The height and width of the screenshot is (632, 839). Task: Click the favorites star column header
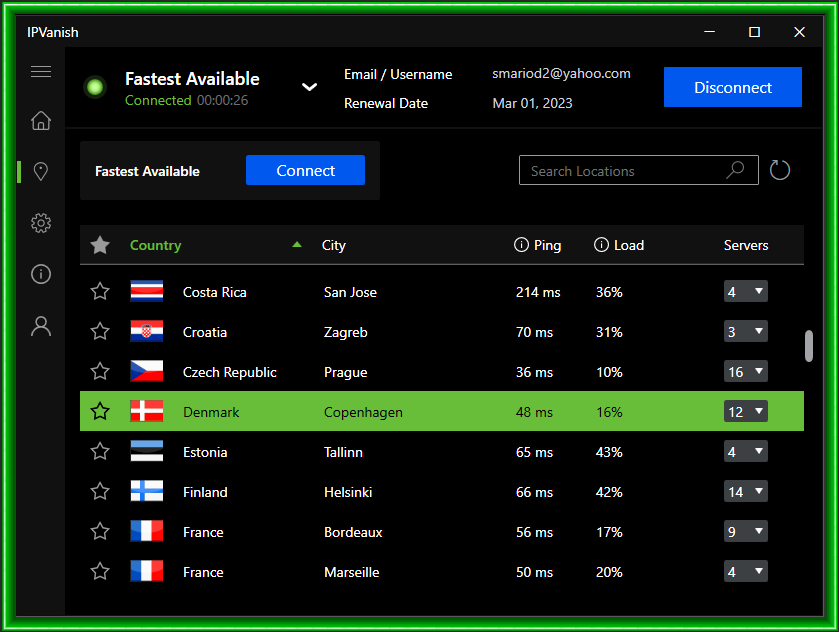(100, 245)
